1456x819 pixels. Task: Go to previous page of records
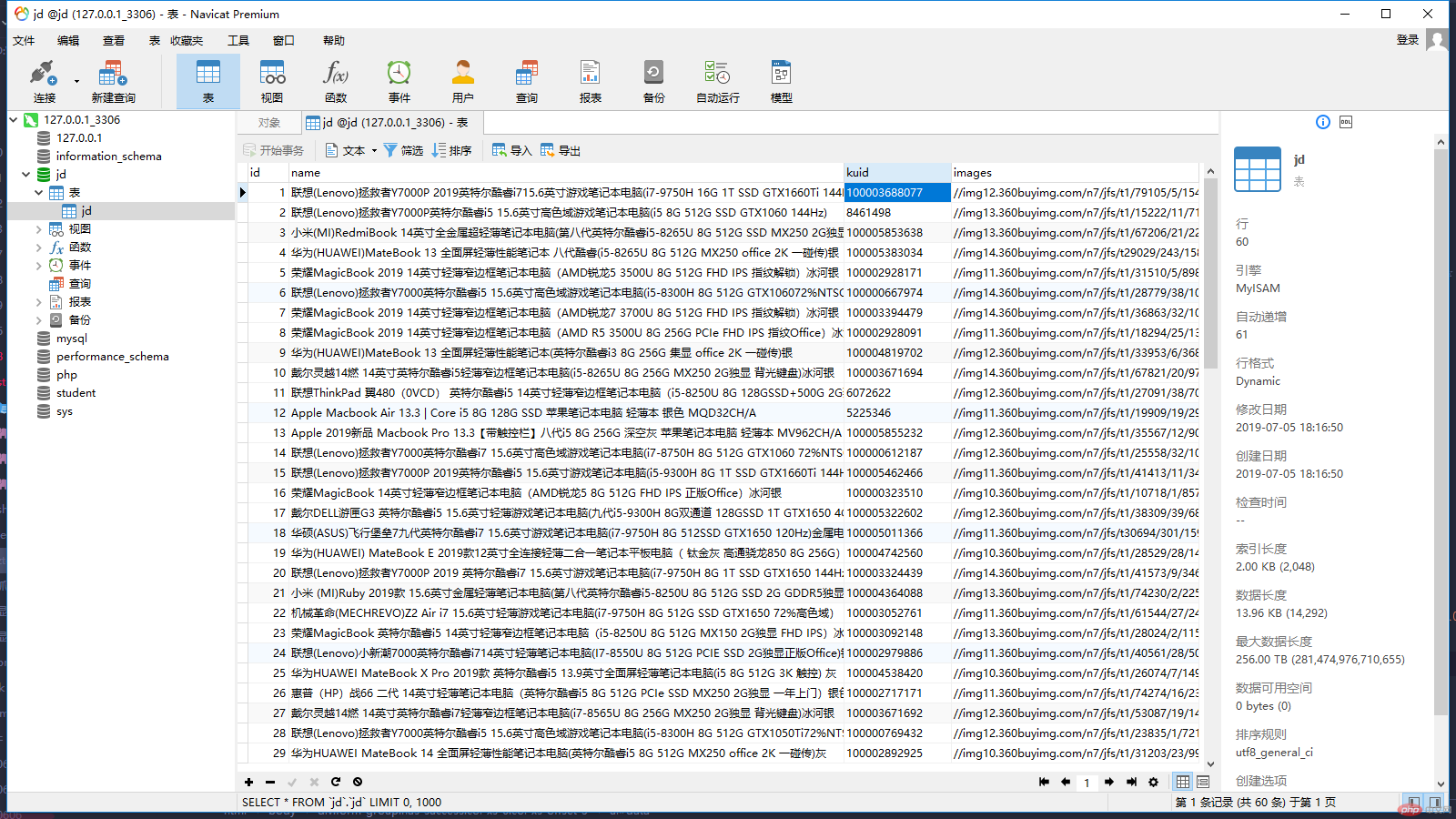tap(1066, 782)
